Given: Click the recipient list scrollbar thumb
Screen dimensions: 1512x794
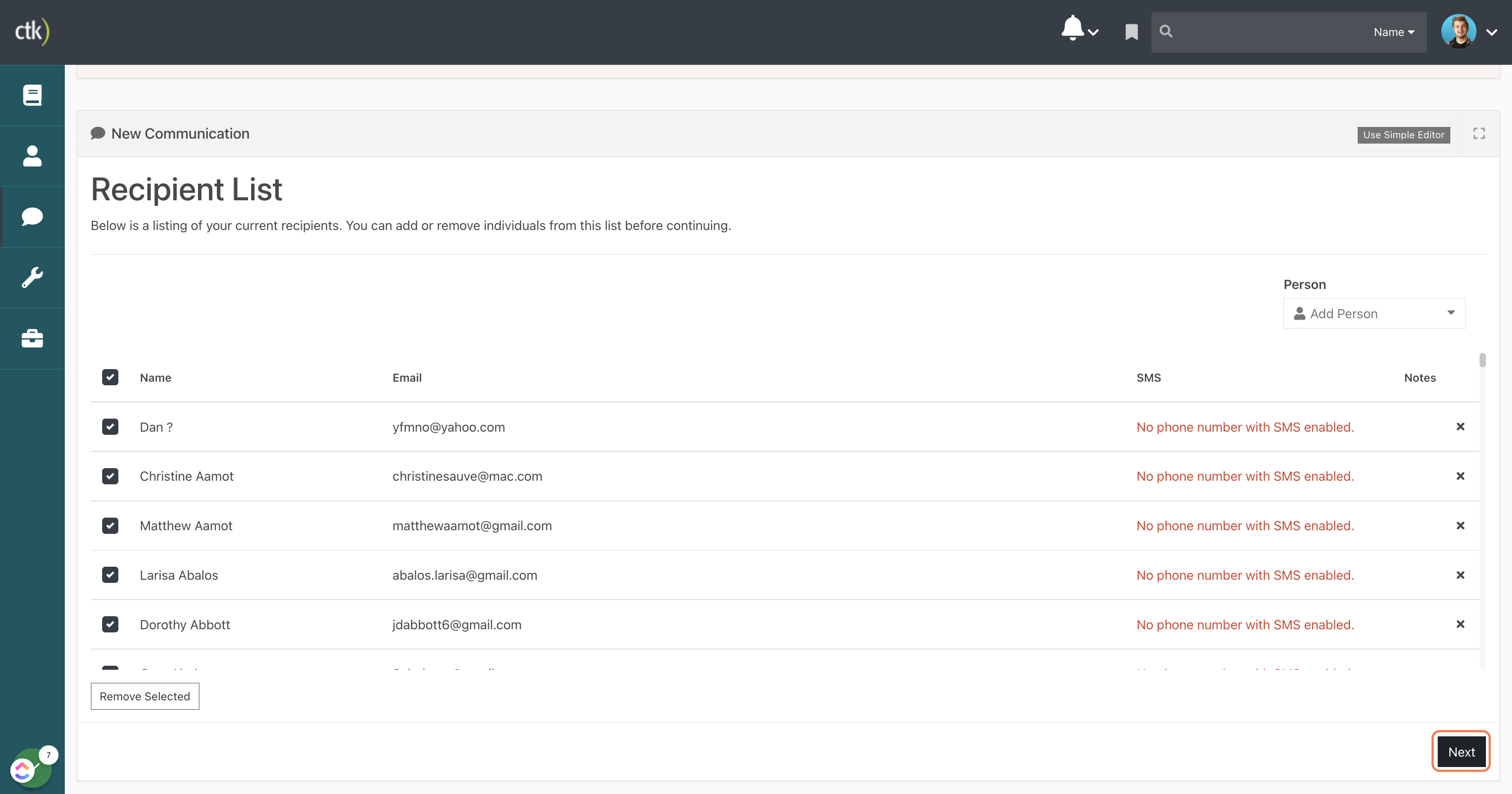Looking at the screenshot, I should pos(1482,359).
